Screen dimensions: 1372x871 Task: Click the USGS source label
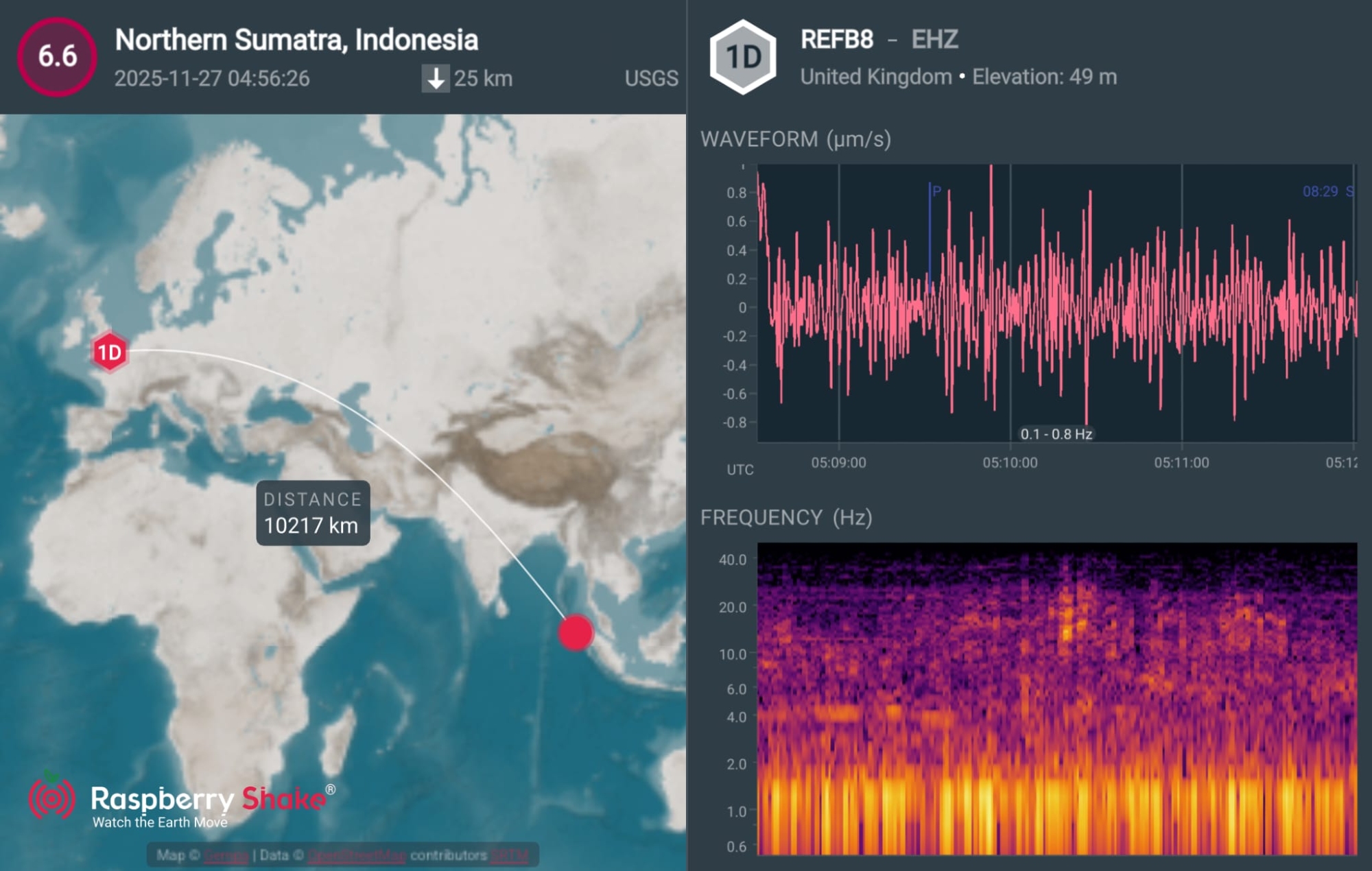click(x=651, y=79)
